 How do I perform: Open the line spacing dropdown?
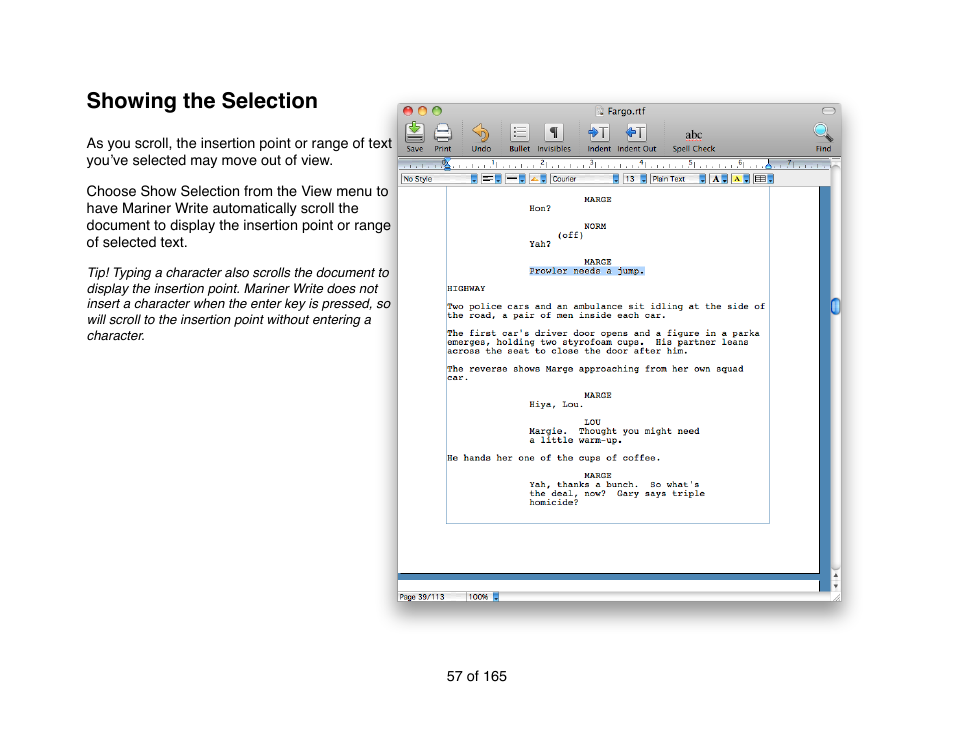point(515,179)
